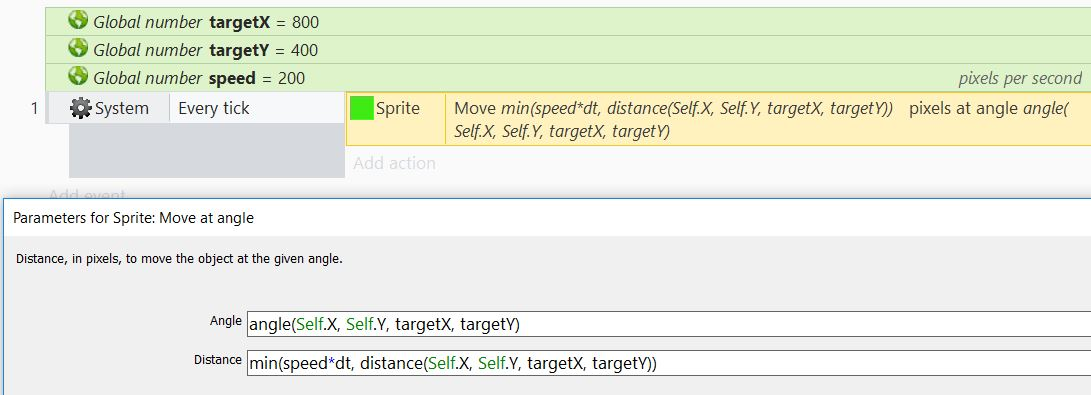Click the globe icon beside targetY variable
Image resolution: width=1091 pixels, height=395 pixels.
[78, 48]
